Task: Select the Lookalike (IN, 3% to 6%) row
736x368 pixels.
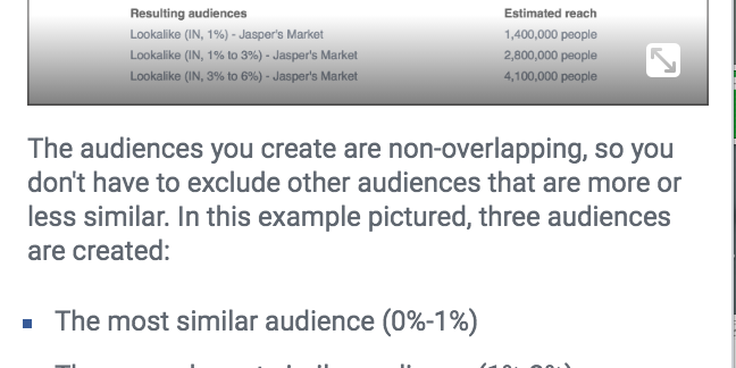Action: click(x=363, y=76)
